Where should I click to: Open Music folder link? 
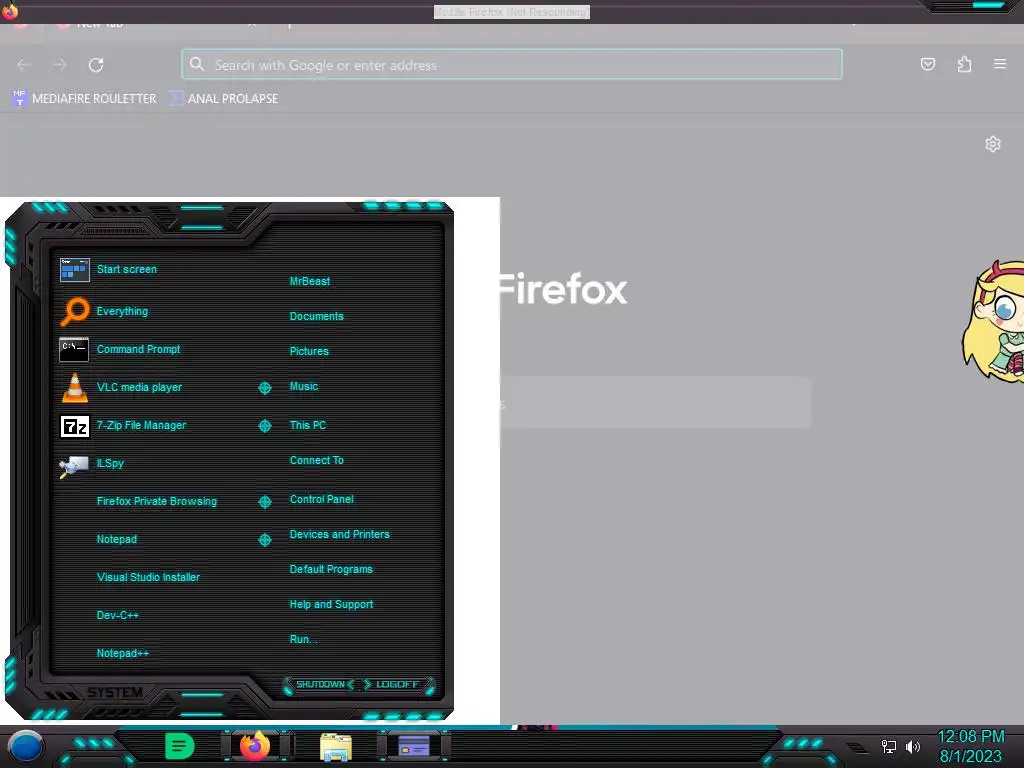[x=304, y=386]
